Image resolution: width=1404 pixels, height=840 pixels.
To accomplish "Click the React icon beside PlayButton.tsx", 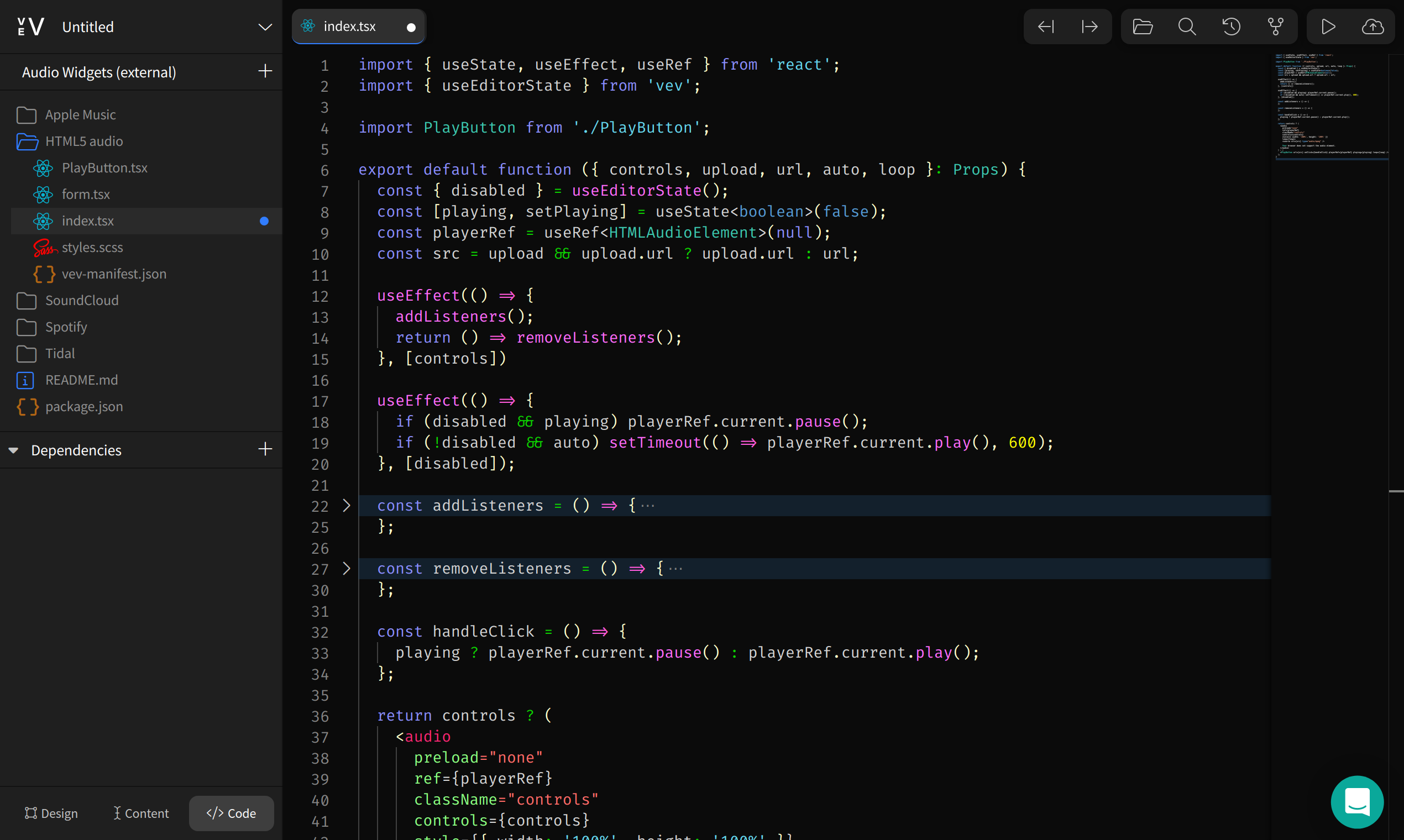I will coord(43,168).
